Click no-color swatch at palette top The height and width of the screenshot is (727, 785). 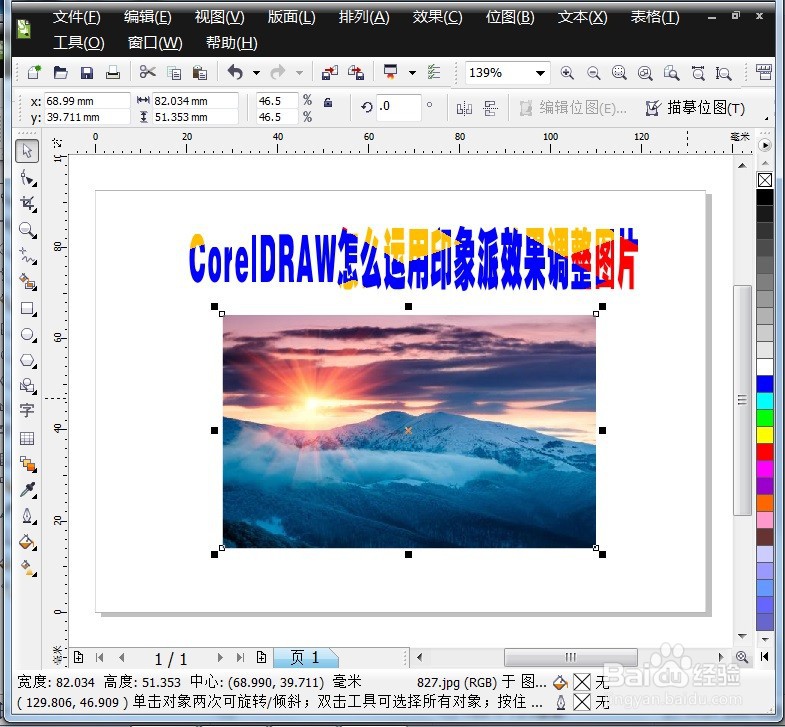tap(764, 180)
